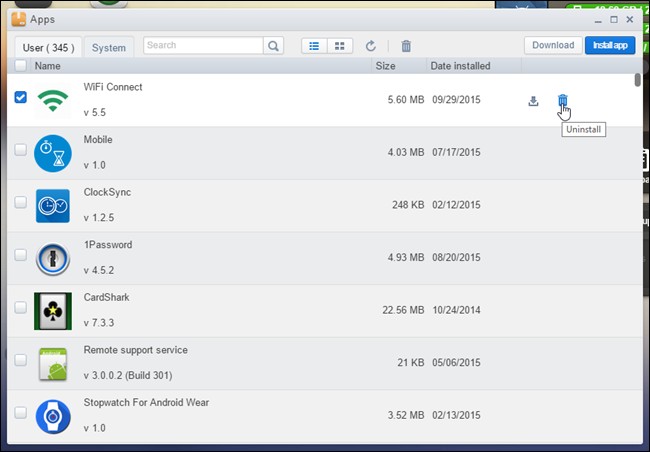Image resolution: width=650 pixels, height=452 pixels.
Task: Close the Apps window
Action: coord(630,19)
